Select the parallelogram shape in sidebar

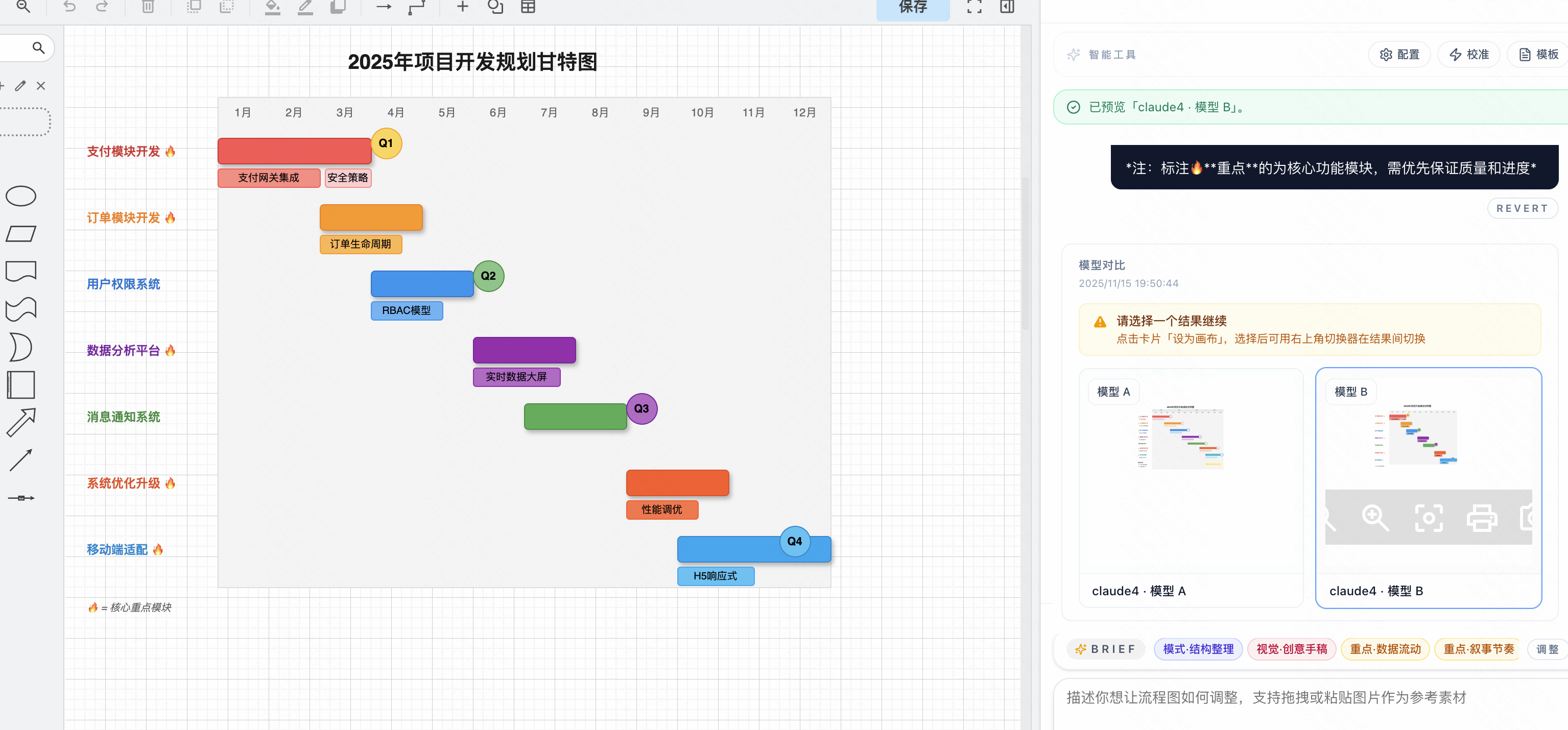coord(21,234)
